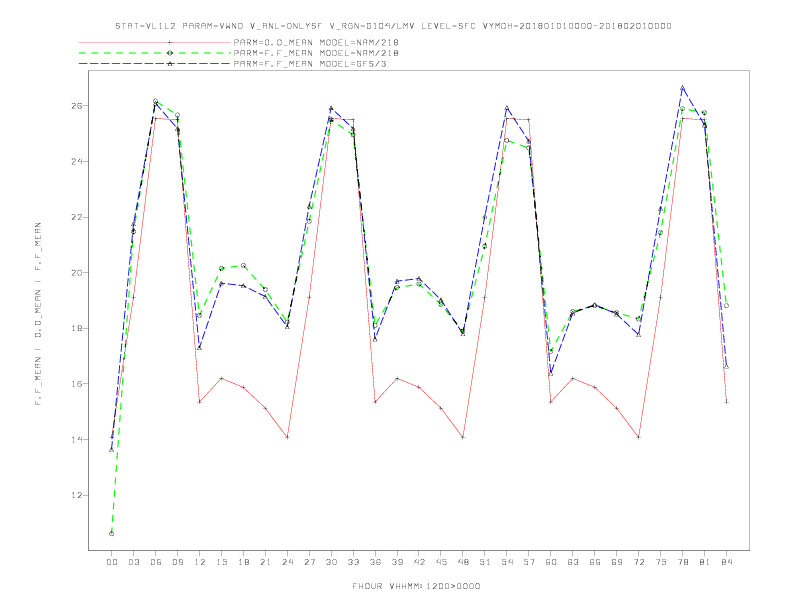Click y-axis tick label 14
This screenshot has width=792, height=612.
click(75, 439)
